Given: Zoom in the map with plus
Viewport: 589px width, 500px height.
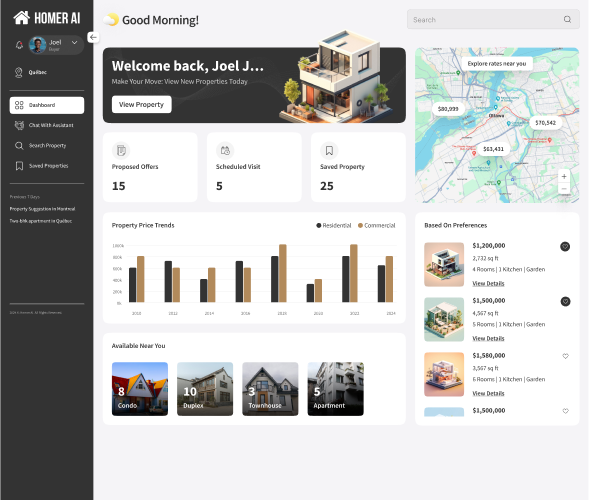Looking at the screenshot, I should coord(564,176).
